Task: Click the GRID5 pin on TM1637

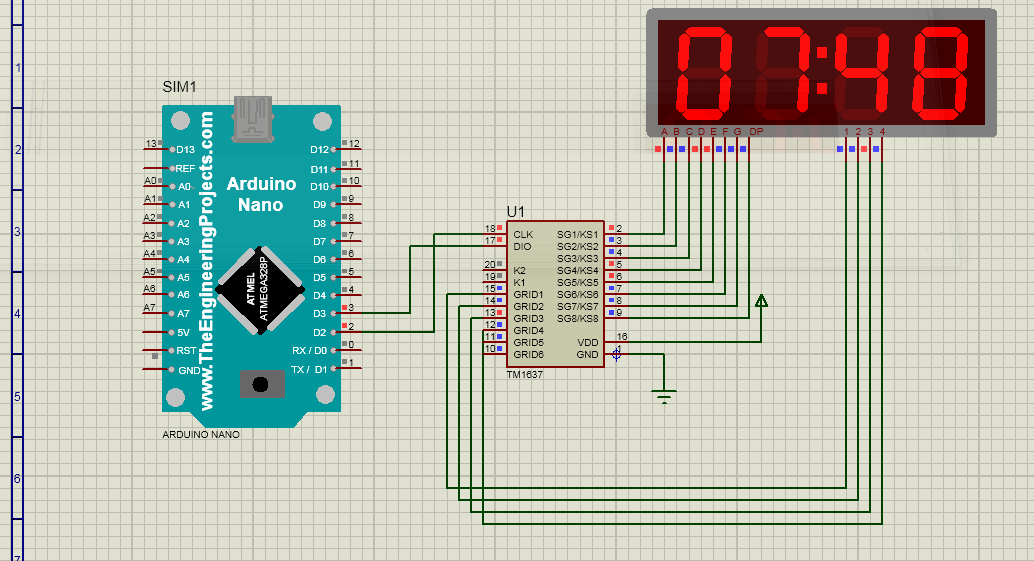Action: coord(528,343)
